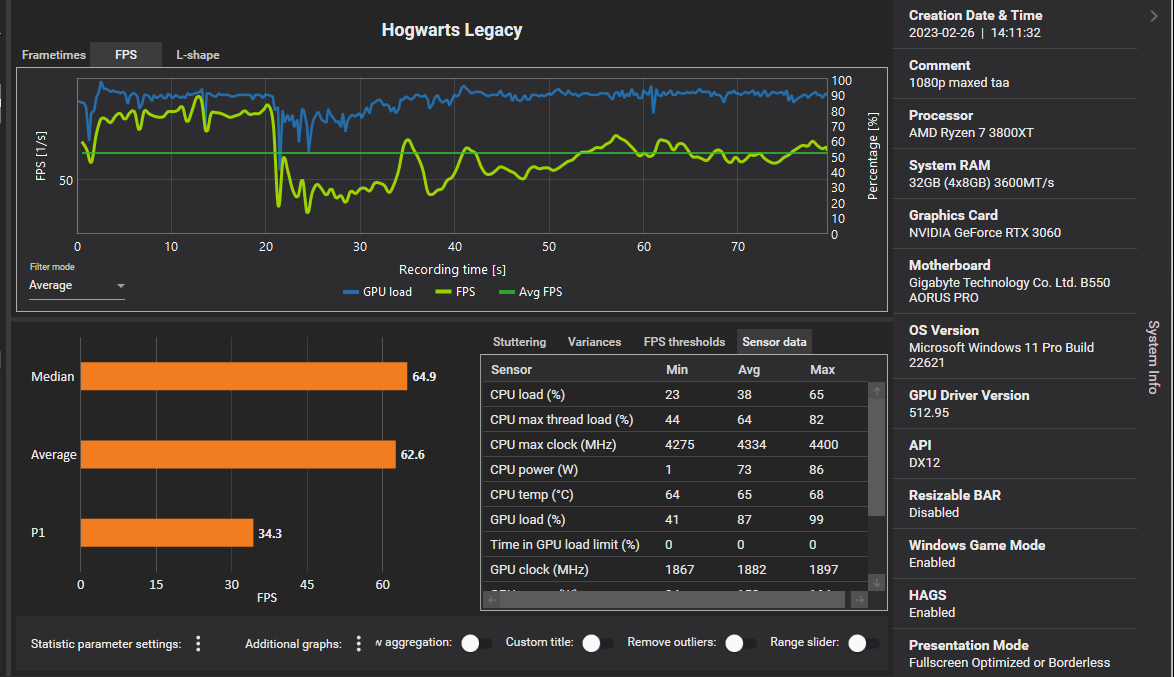The image size is (1174, 677).
Task: Click the AMD Ryzen 7 3800XT text
Action: [971, 133]
